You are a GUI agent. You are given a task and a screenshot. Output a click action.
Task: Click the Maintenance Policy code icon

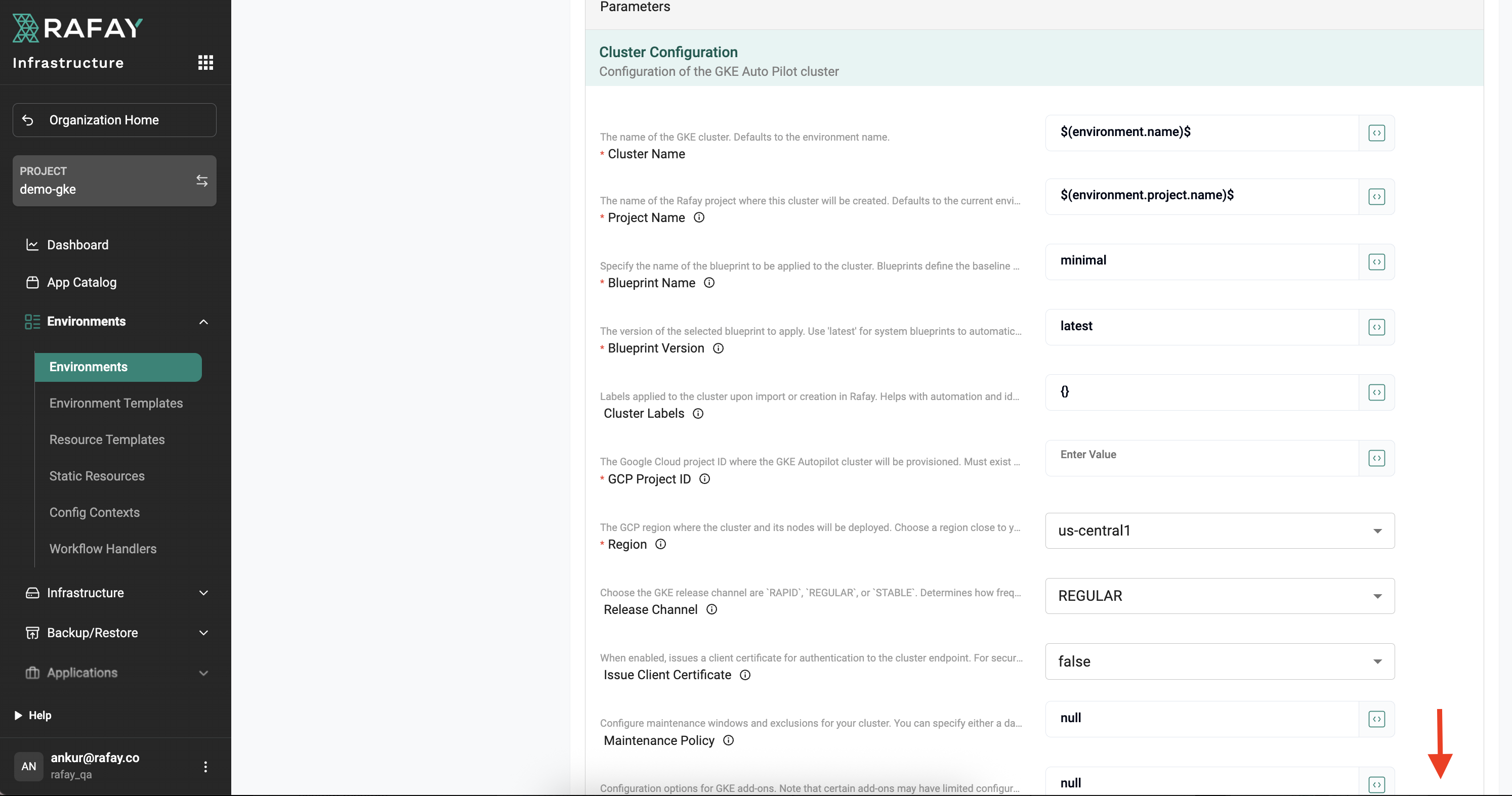click(x=1376, y=719)
